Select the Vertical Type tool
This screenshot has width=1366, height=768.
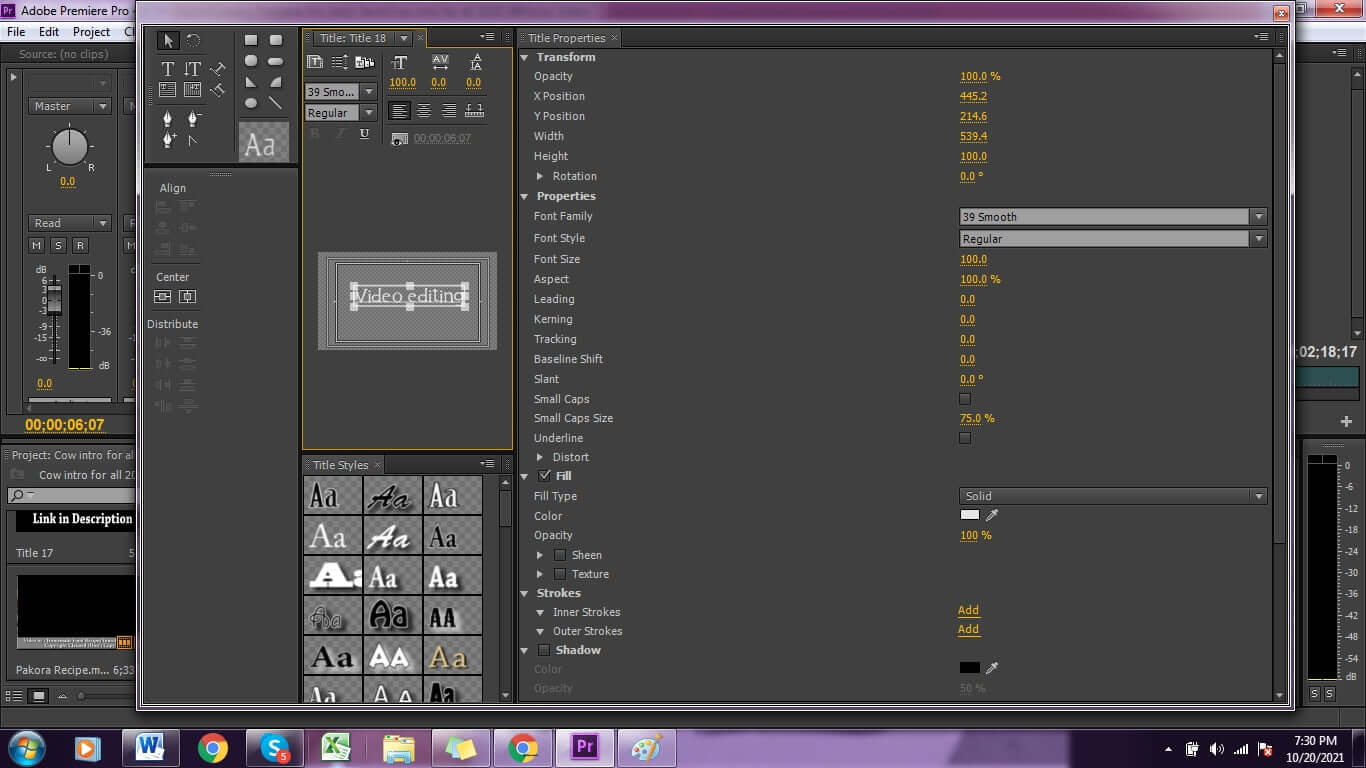tap(193, 69)
